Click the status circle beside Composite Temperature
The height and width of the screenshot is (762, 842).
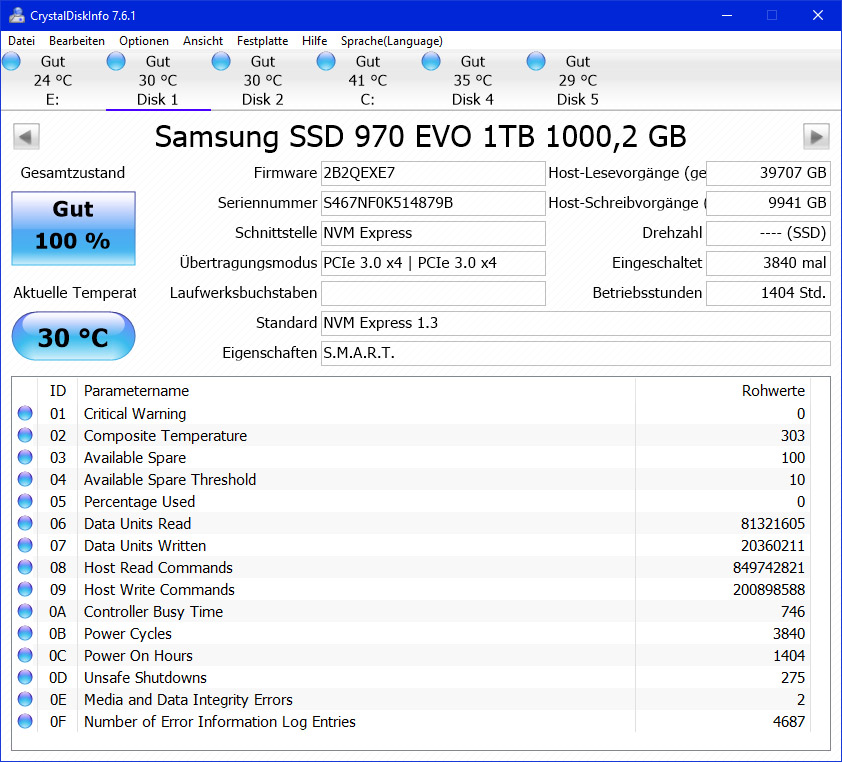[x=24, y=435]
